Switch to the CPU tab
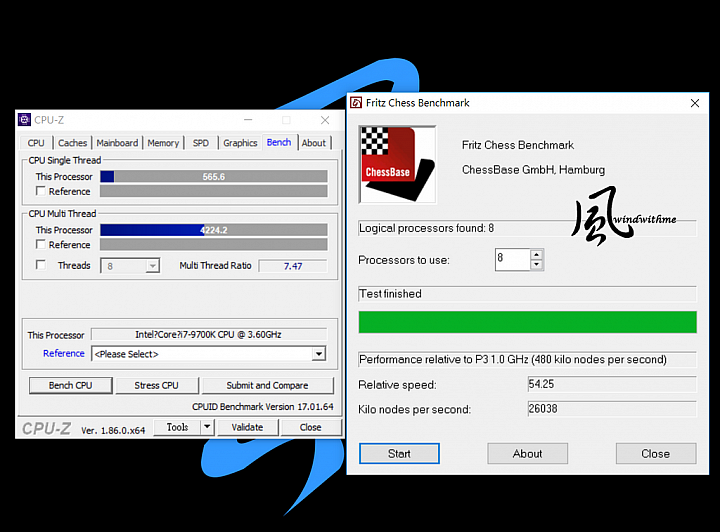The width and height of the screenshot is (720, 532). (x=36, y=143)
